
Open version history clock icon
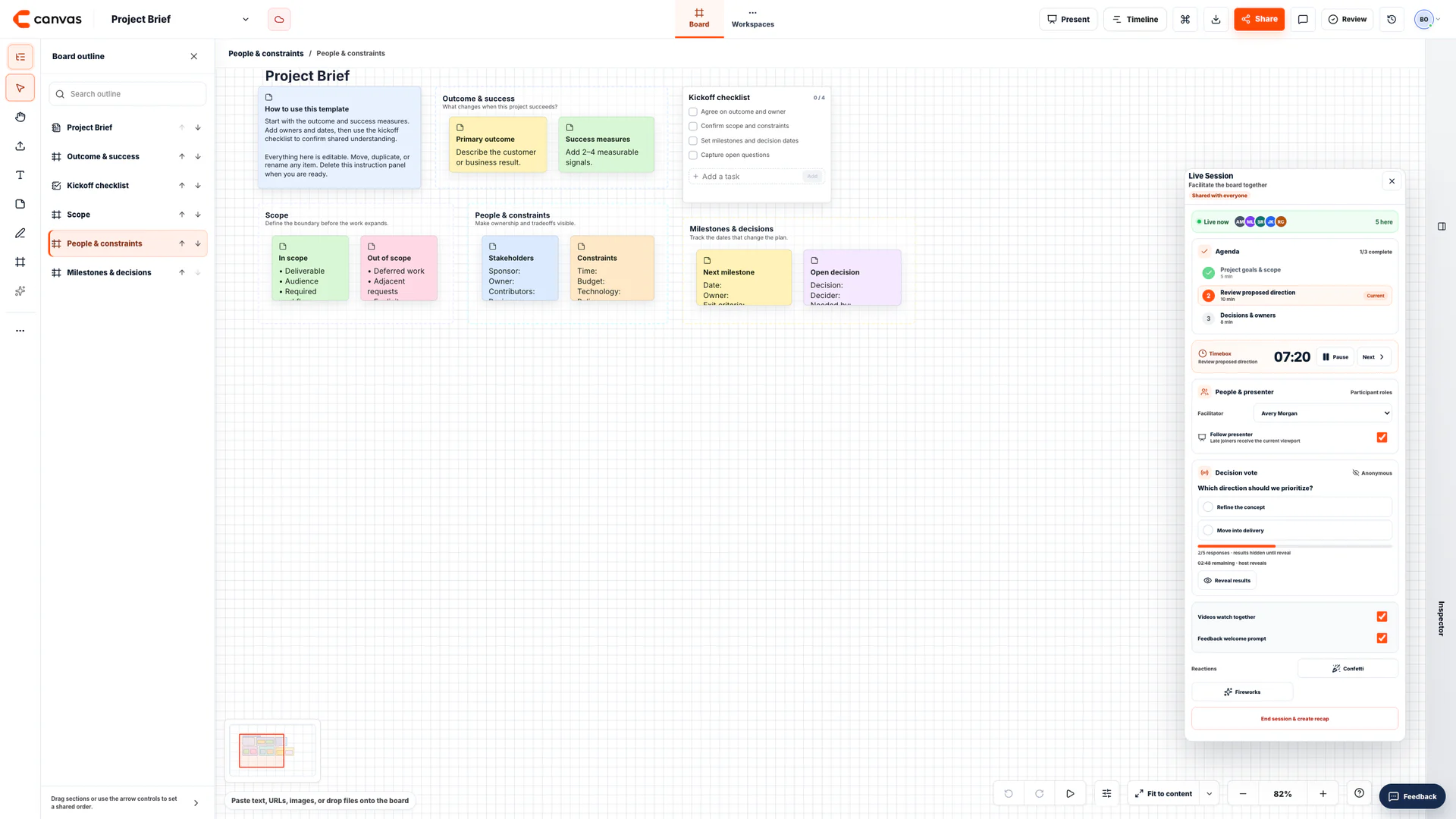click(x=1392, y=19)
